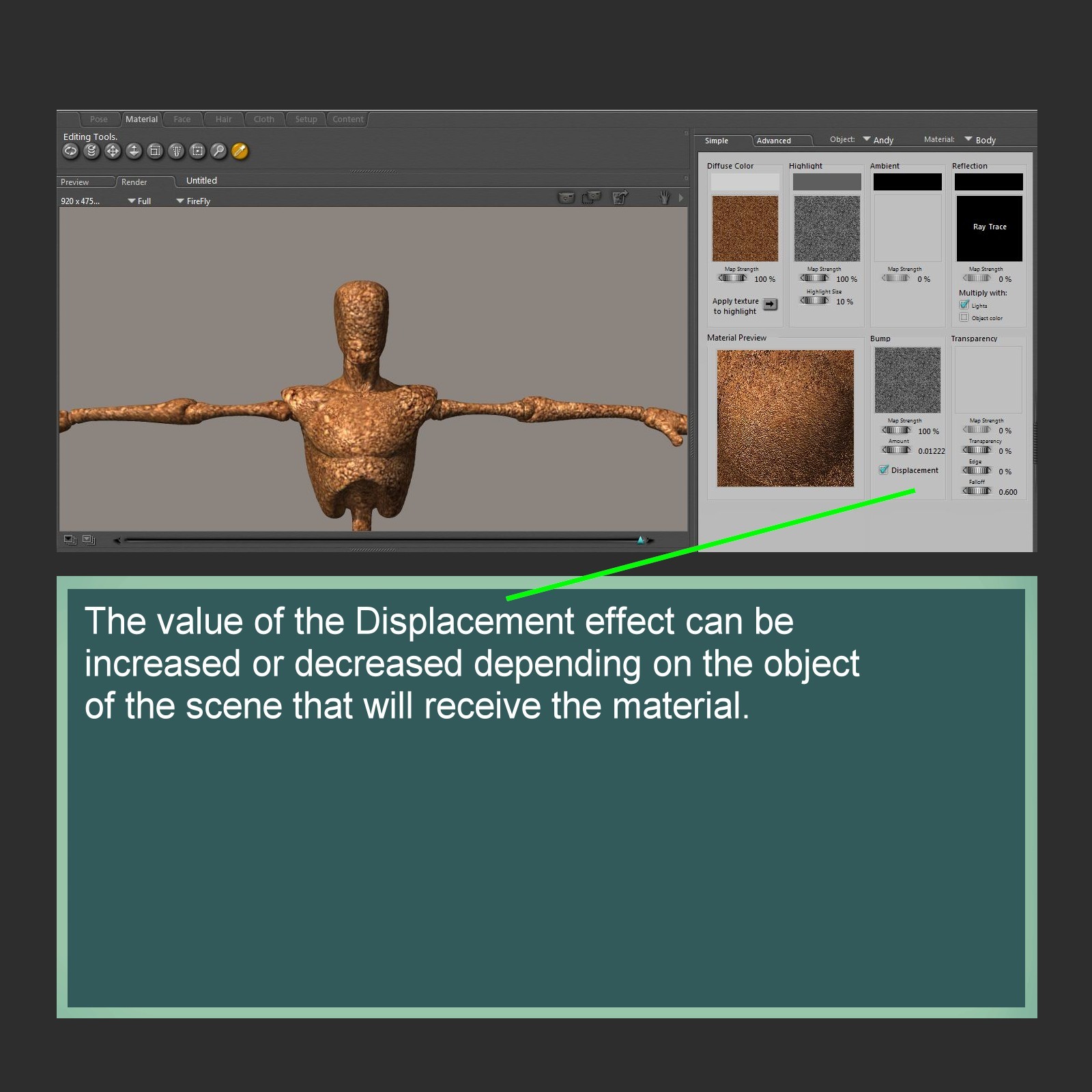Click the blue marker on compare slider
This screenshot has width=1092, height=1092.
point(640,540)
